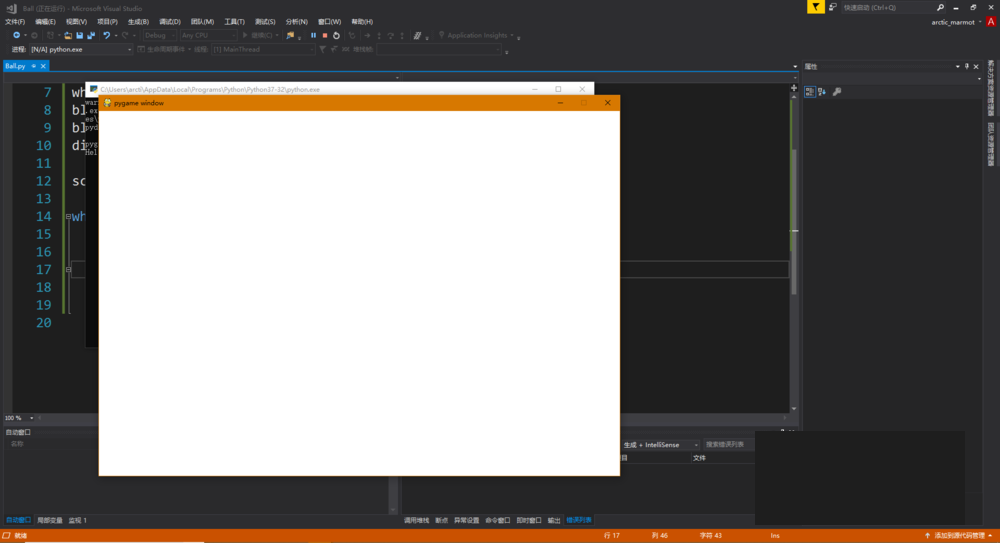Click the Show Next Statement arrow icon

[x=367, y=36]
